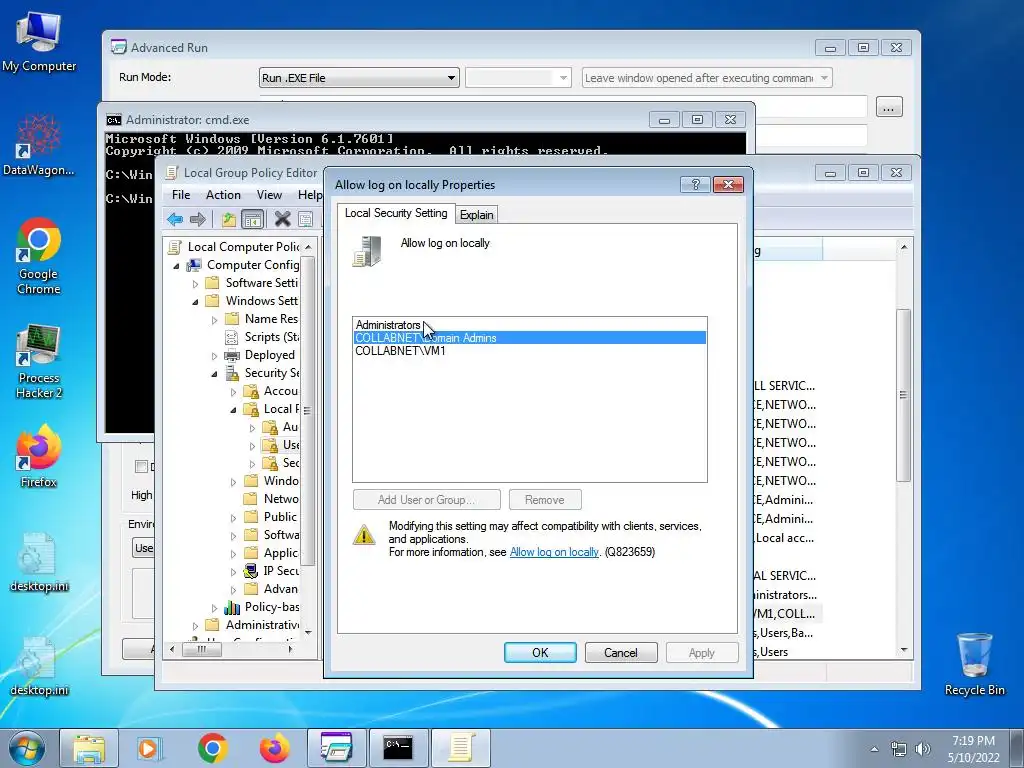Expand the Software Settings tree node

click(x=195, y=283)
